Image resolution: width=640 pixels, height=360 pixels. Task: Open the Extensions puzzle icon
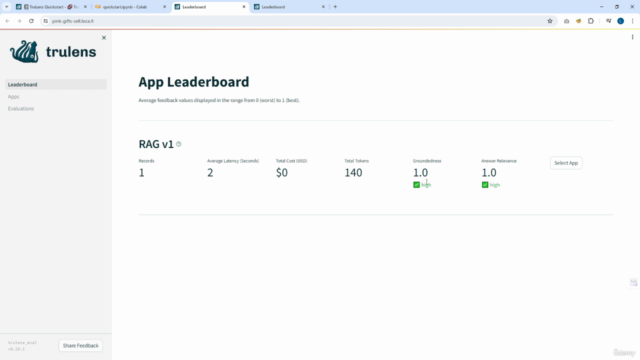click(591, 21)
